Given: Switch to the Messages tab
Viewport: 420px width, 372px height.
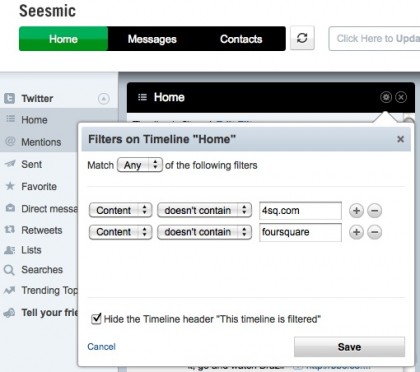Looking at the screenshot, I should (152, 39).
